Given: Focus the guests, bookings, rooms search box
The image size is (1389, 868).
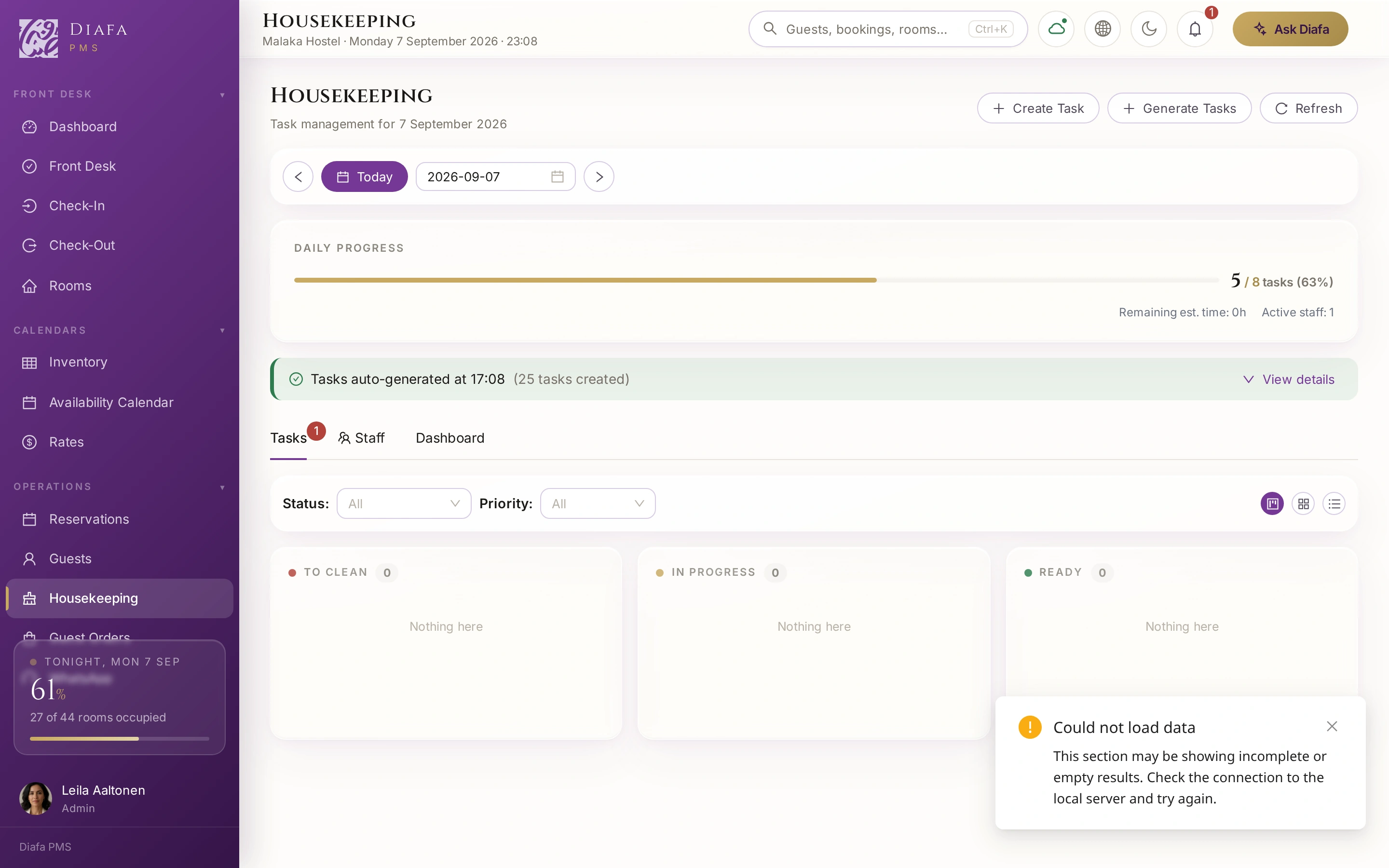Looking at the screenshot, I should [887, 29].
